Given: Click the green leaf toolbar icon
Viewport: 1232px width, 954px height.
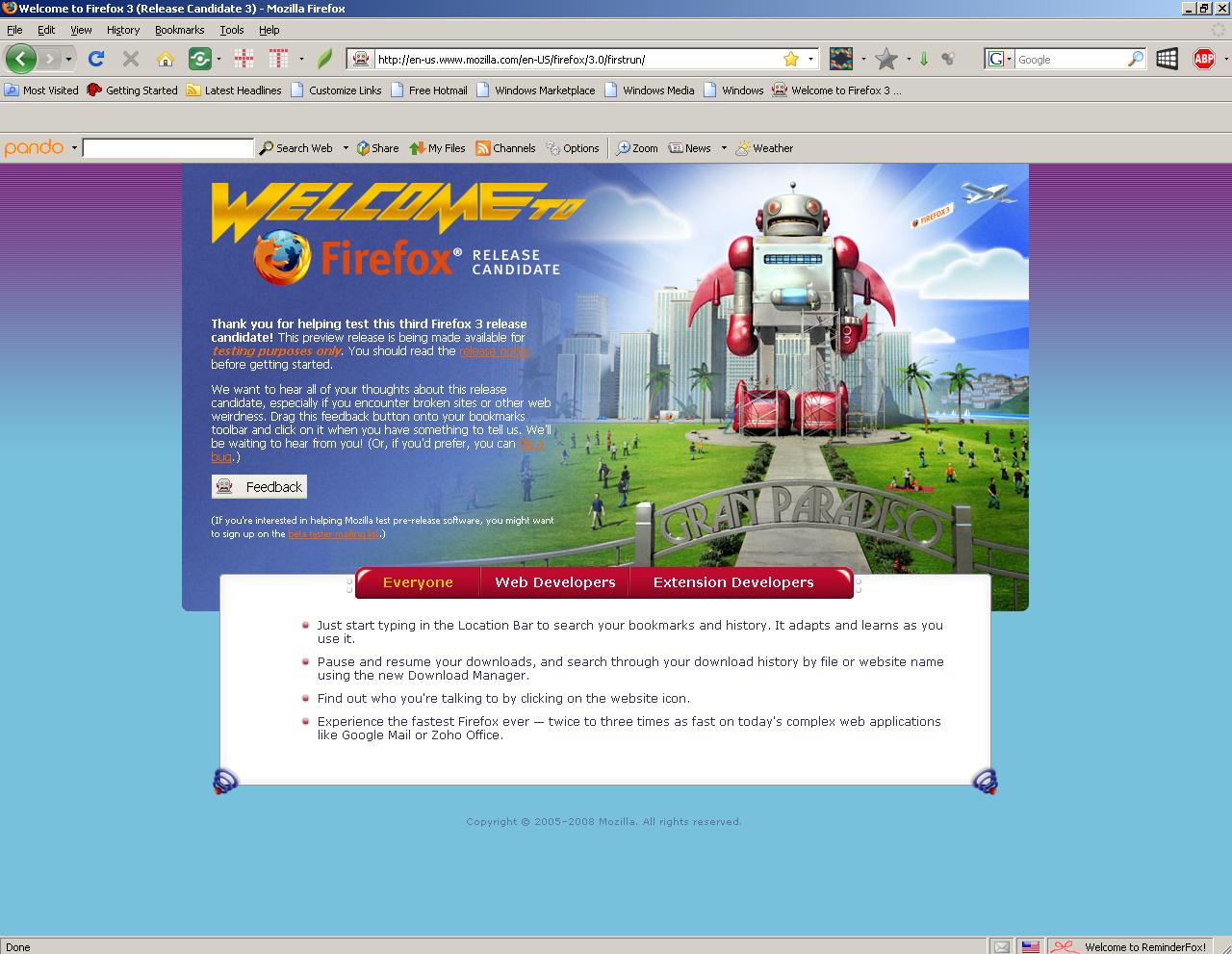Looking at the screenshot, I should point(325,59).
